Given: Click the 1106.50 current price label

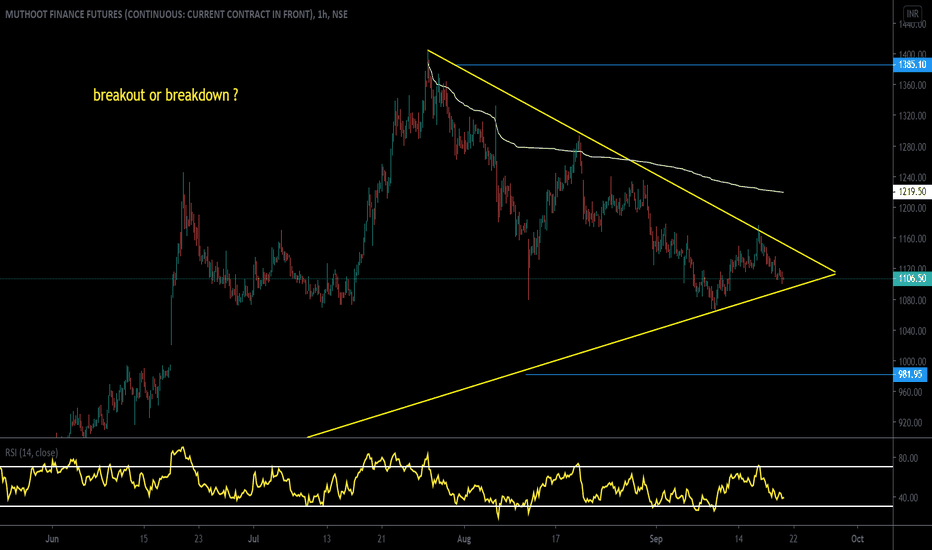Looking at the screenshot, I should pyautogui.click(x=912, y=278).
